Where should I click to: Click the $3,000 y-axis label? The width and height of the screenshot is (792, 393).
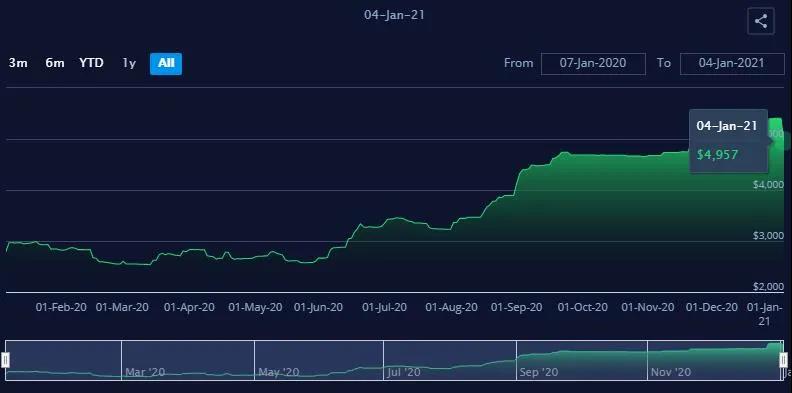pos(768,236)
